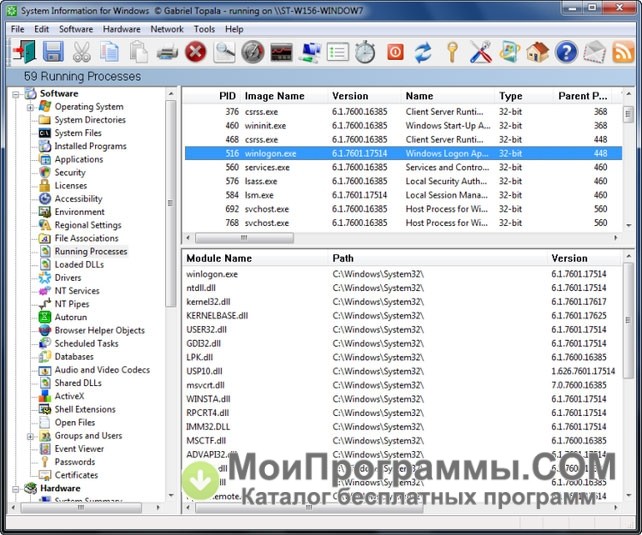Image resolution: width=642 pixels, height=535 pixels.
Task: Open the CPU and memory monitor icon
Action: point(281,52)
